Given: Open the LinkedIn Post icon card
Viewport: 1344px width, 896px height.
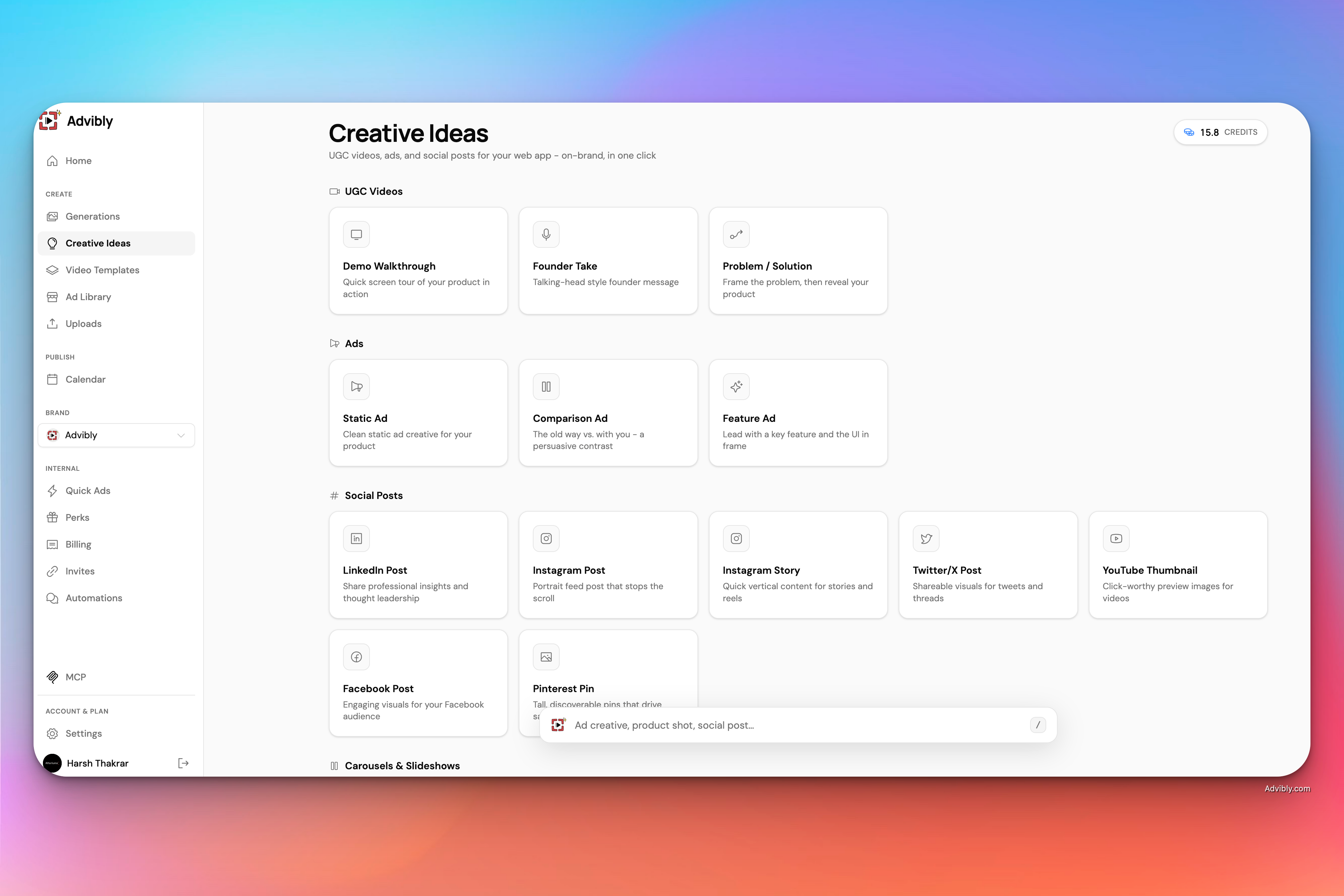Looking at the screenshot, I should coord(356,538).
